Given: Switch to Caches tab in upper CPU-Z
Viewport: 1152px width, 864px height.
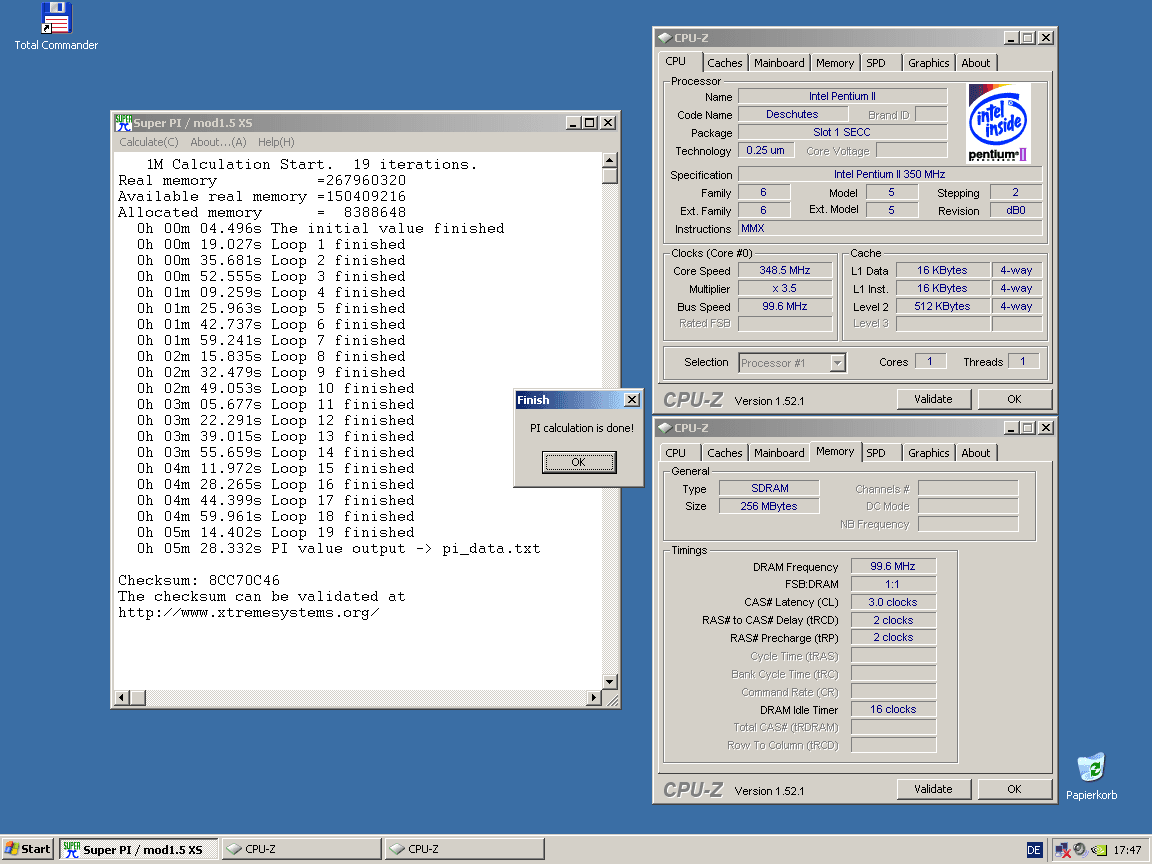Looking at the screenshot, I should (725, 63).
